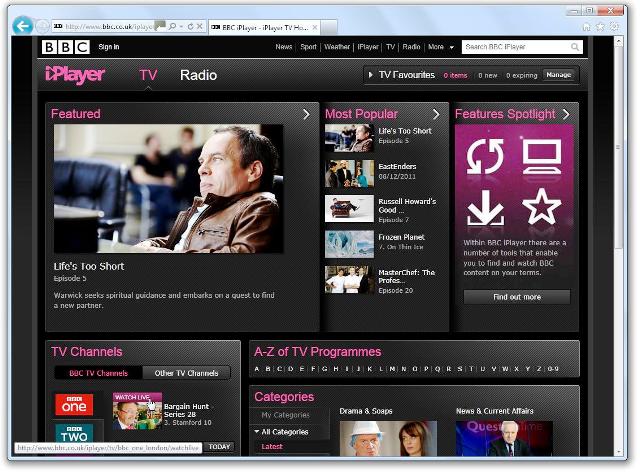The height and width of the screenshot is (472, 640).
Task: Expand Features Spotlight with its chevron
Action: click(566, 114)
